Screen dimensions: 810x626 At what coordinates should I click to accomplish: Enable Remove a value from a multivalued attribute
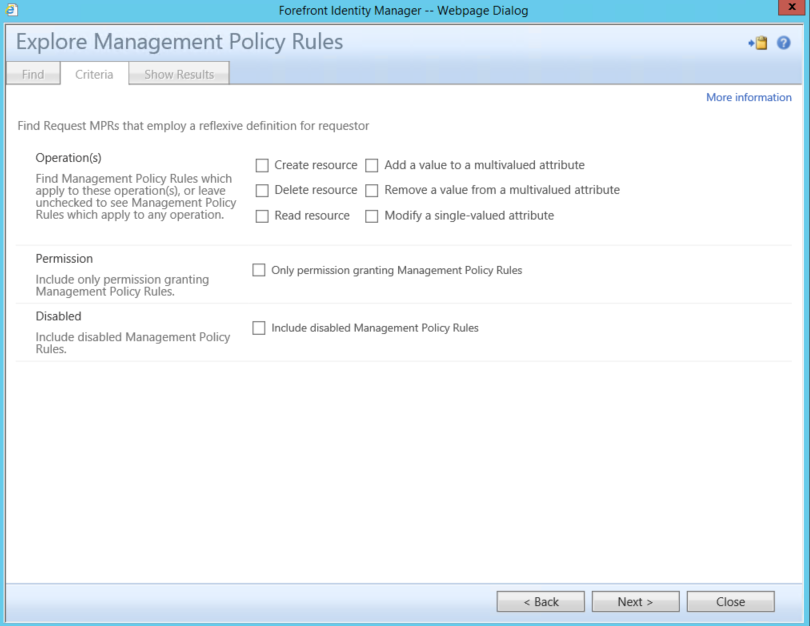(x=371, y=191)
